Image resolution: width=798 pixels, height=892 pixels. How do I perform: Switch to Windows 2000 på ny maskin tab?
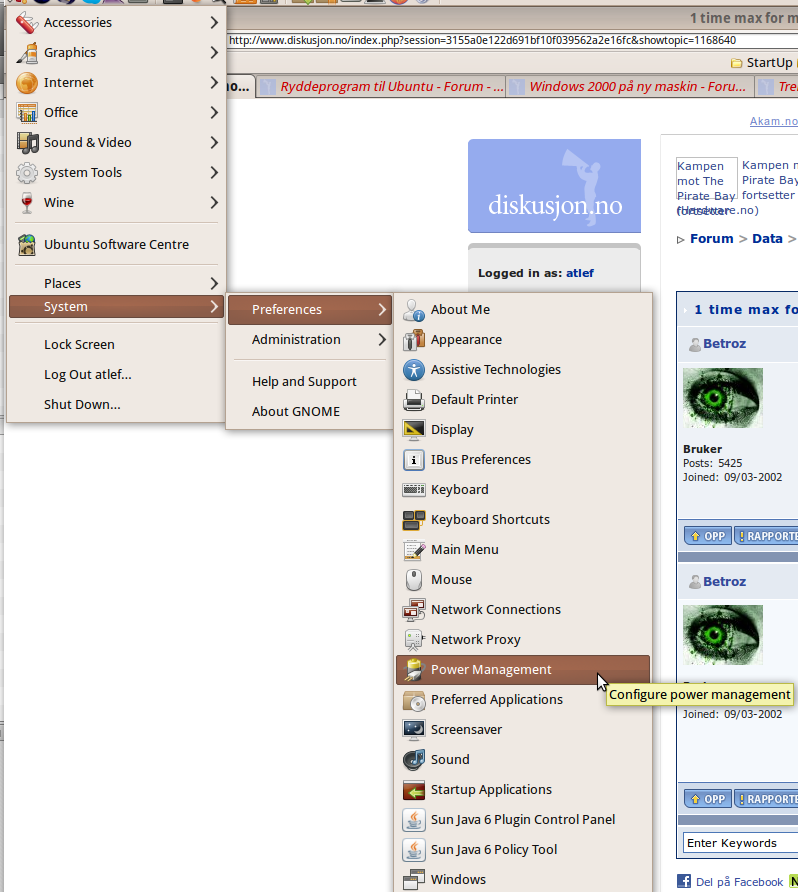click(x=630, y=86)
